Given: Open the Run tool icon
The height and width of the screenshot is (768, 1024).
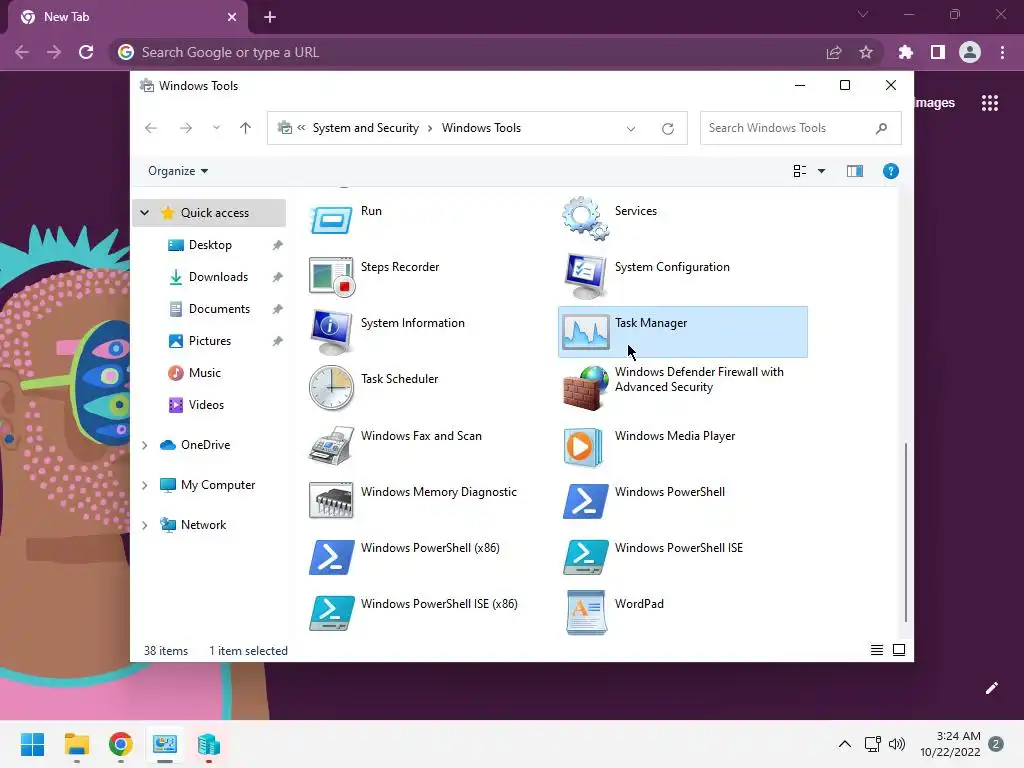Looking at the screenshot, I should coord(331,220).
